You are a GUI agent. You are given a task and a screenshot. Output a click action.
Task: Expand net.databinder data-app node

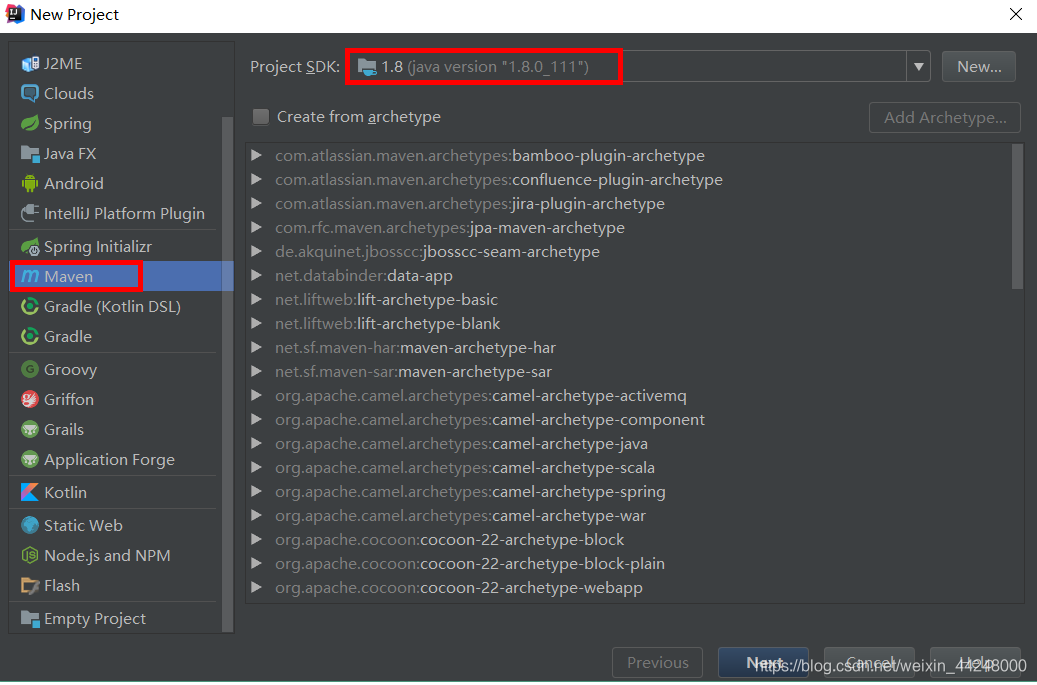point(257,276)
